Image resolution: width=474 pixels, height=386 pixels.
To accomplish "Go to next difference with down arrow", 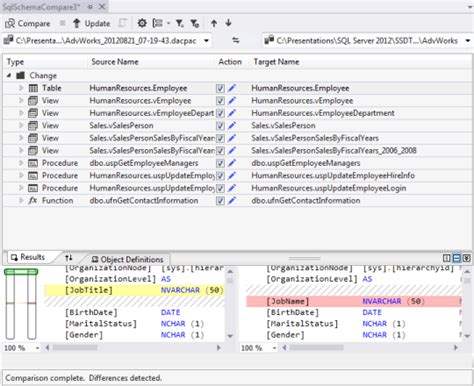I will point(228,23).
